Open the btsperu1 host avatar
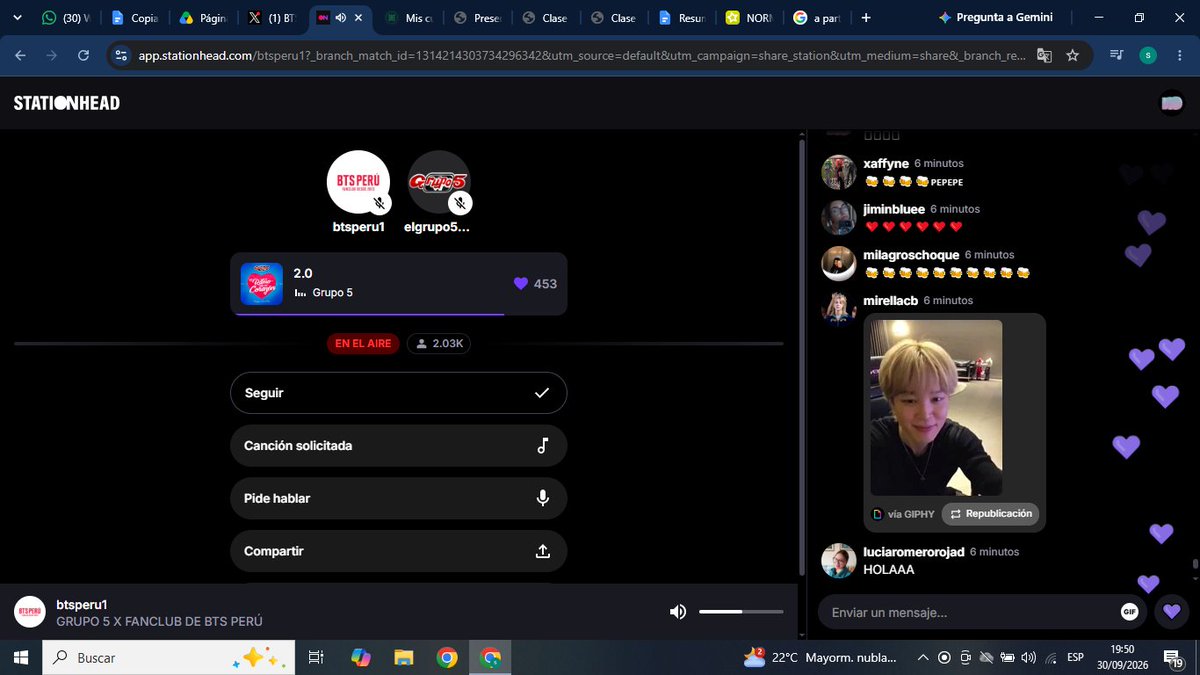This screenshot has width=1200, height=675. click(358, 182)
